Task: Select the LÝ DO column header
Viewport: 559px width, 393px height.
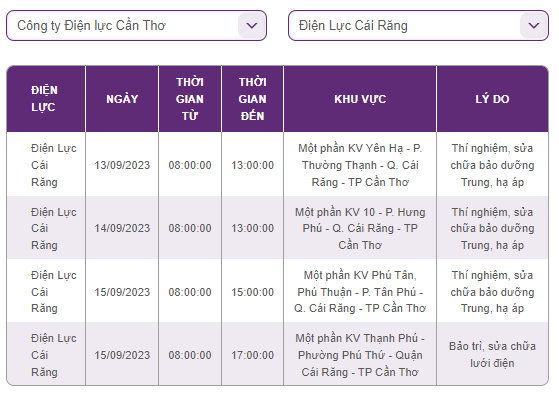Action: point(492,99)
